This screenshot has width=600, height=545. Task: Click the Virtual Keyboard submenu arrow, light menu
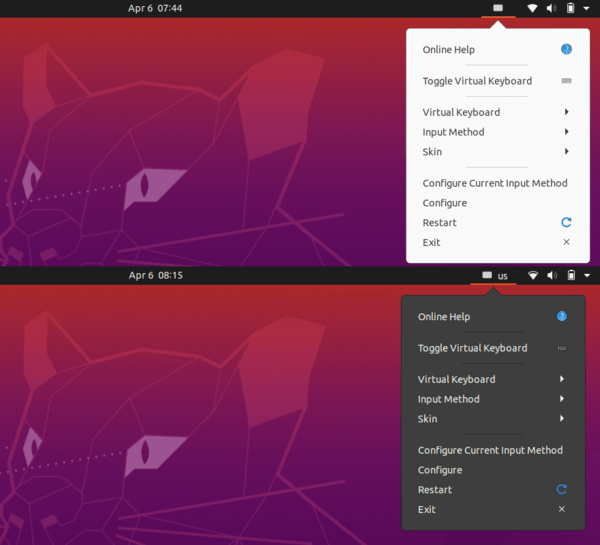click(567, 112)
